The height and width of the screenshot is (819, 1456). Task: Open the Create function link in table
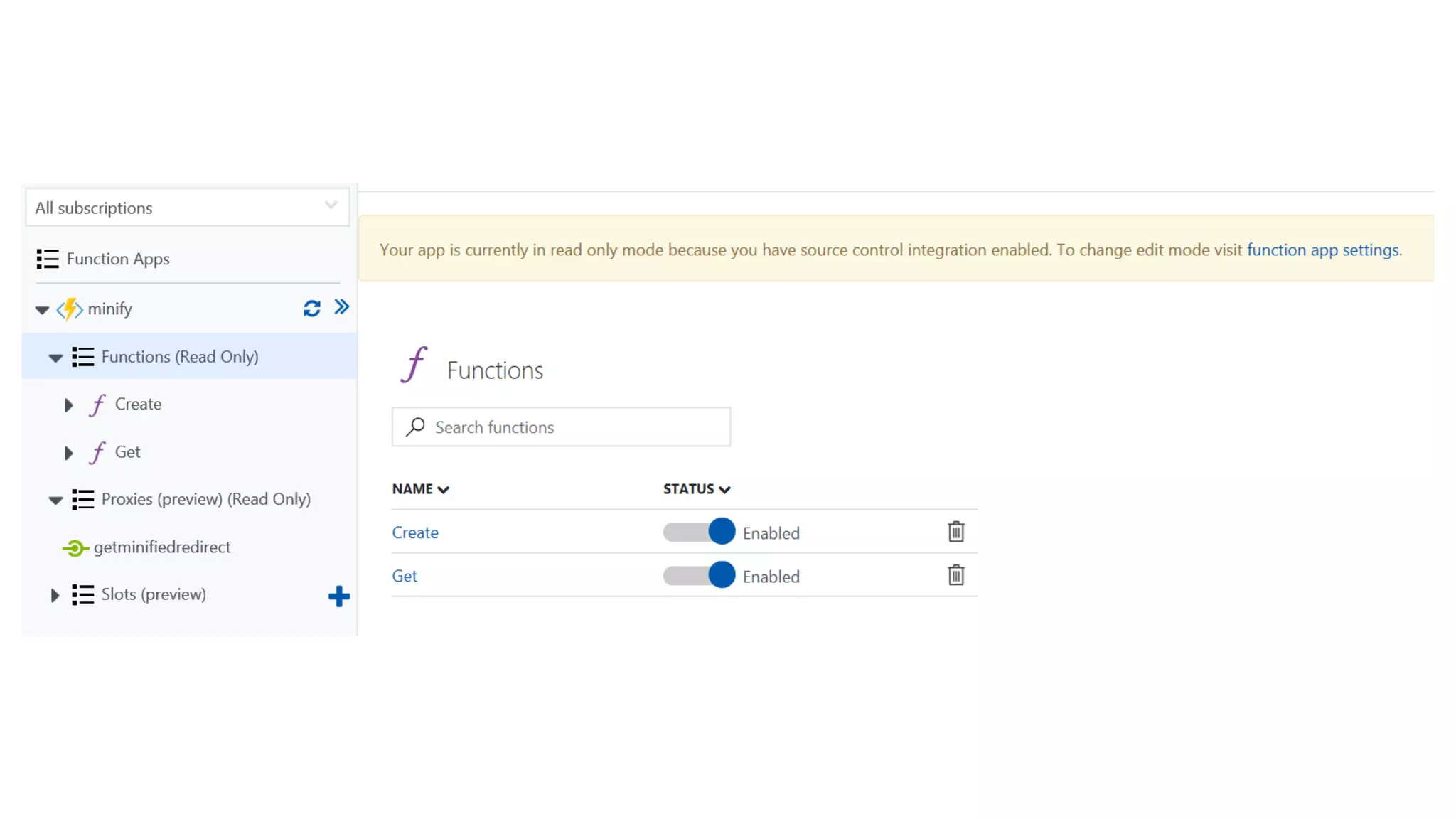[415, 532]
